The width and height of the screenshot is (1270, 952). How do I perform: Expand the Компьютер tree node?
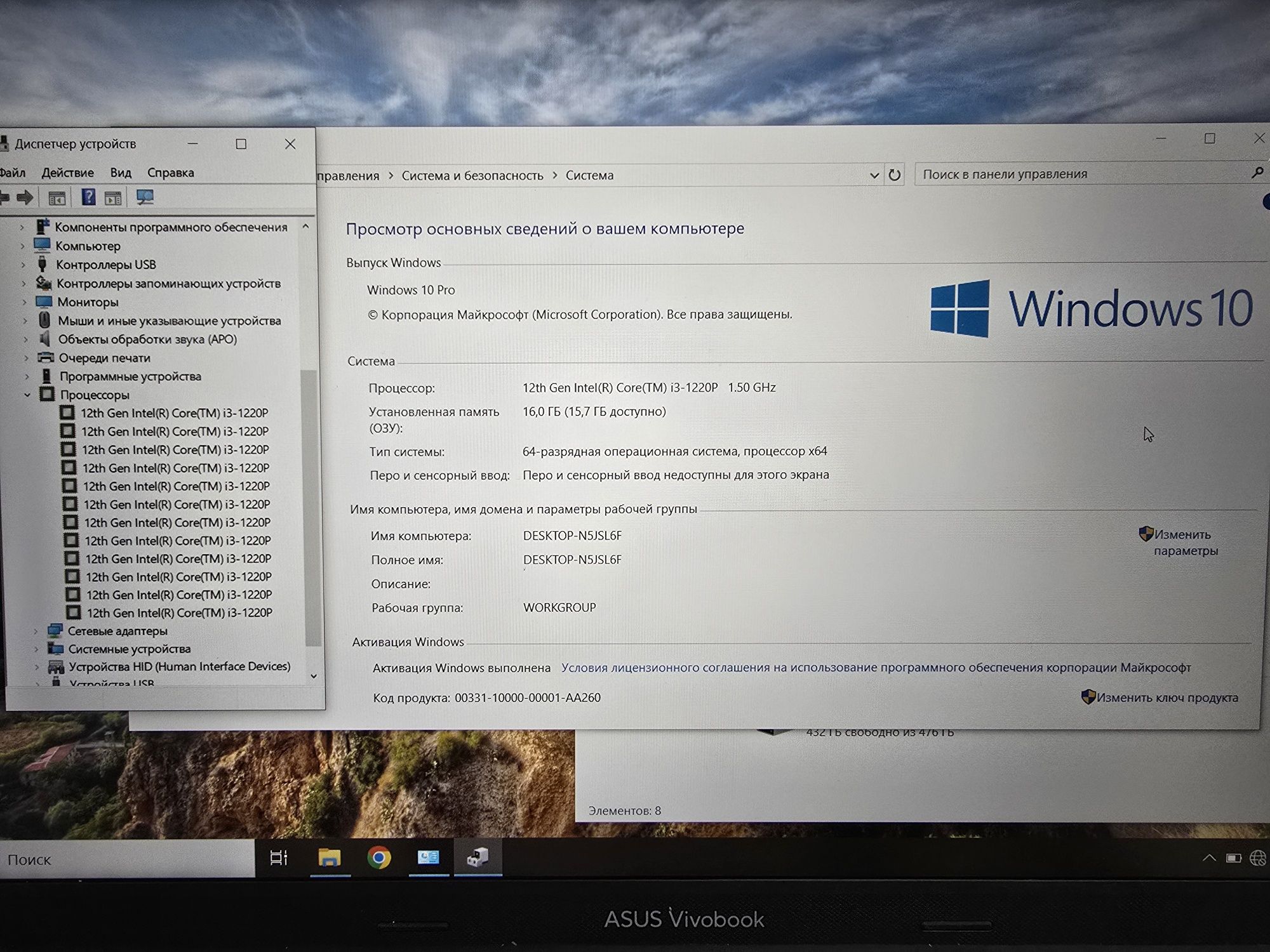tap(22, 246)
